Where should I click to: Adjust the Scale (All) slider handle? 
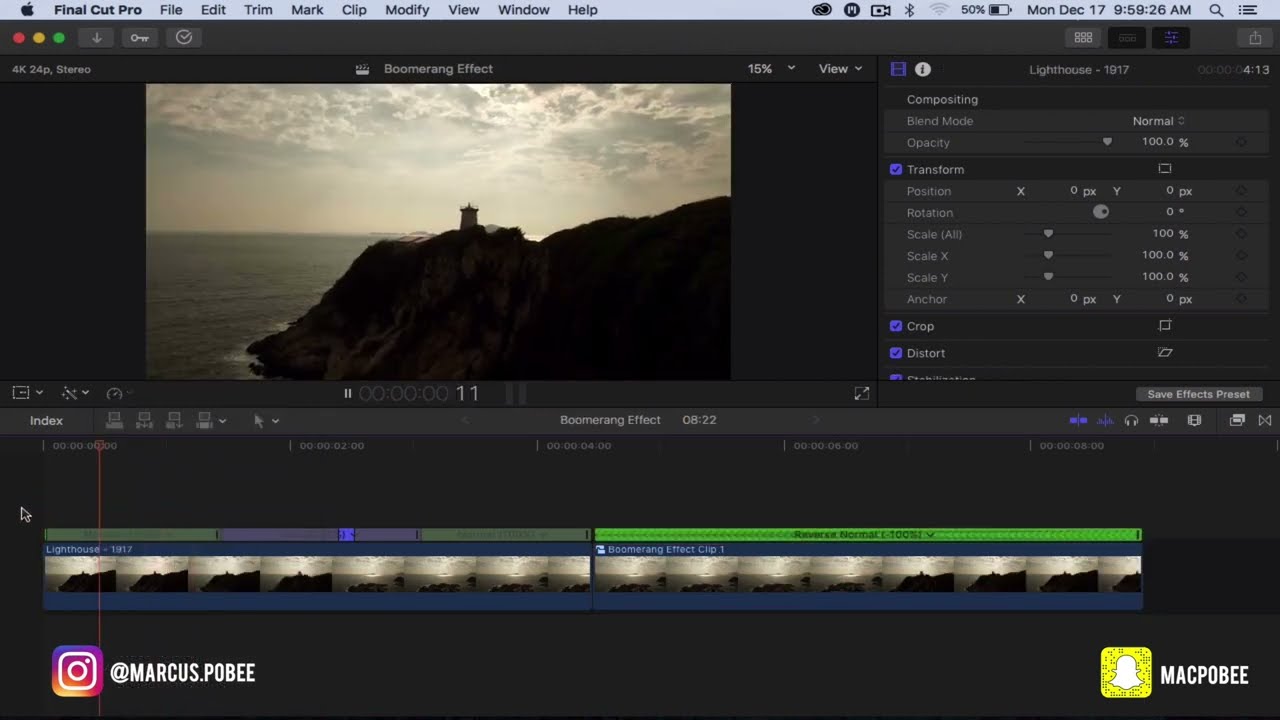click(1048, 234)
